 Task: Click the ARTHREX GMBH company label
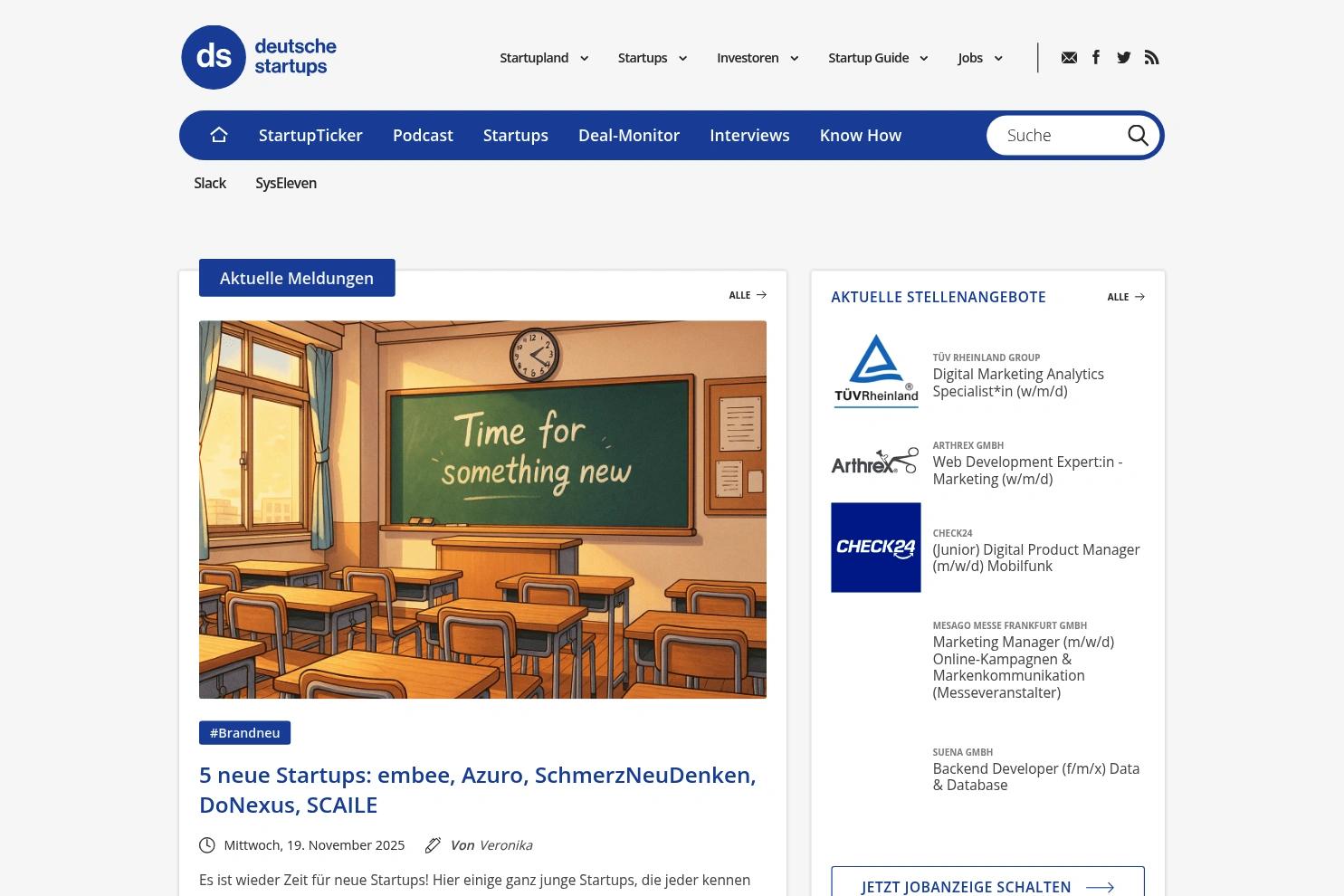point(968,445)
